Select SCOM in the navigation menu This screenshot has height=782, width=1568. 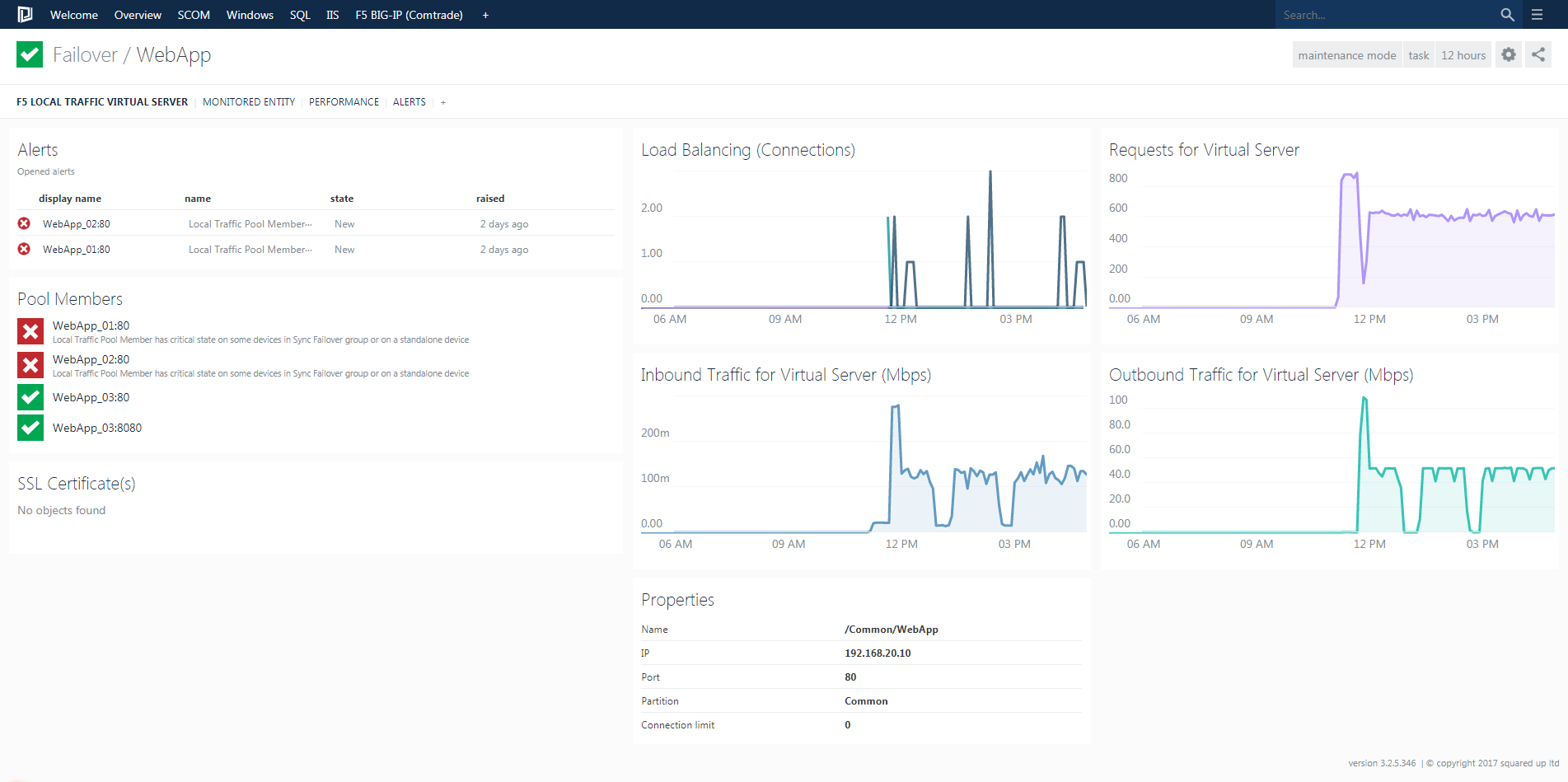(x=193, y=14)
